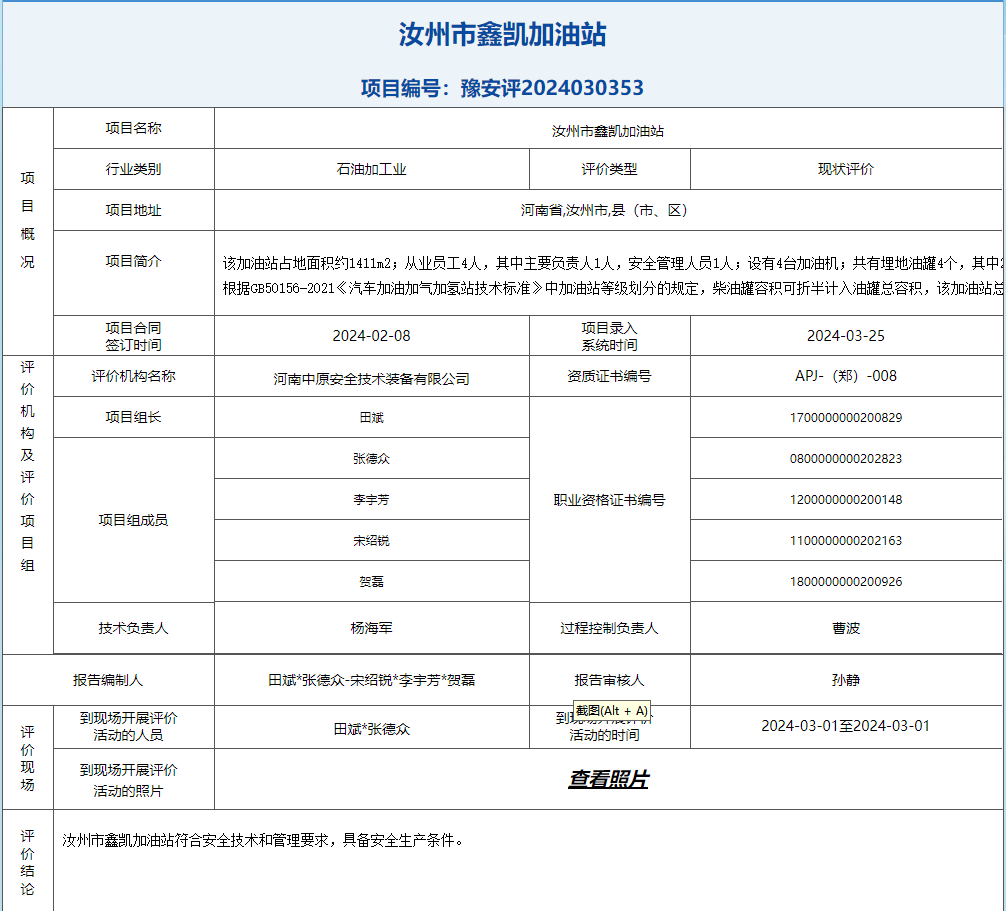Select 张德众 in the 项目组成员 list
This screenshot has height=911, width=1006.
[x=371, y=459]
